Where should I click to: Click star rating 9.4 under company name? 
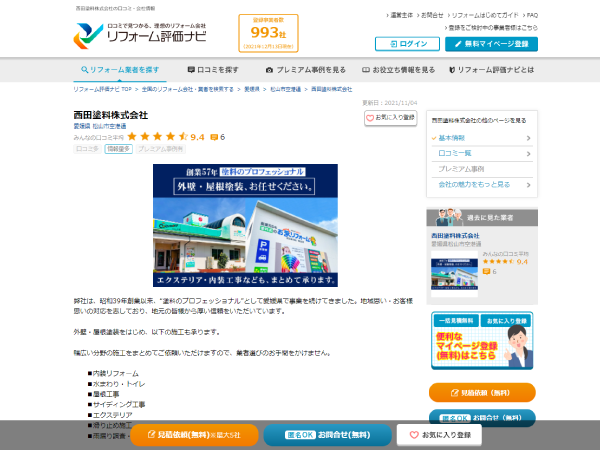pos(166,137)
